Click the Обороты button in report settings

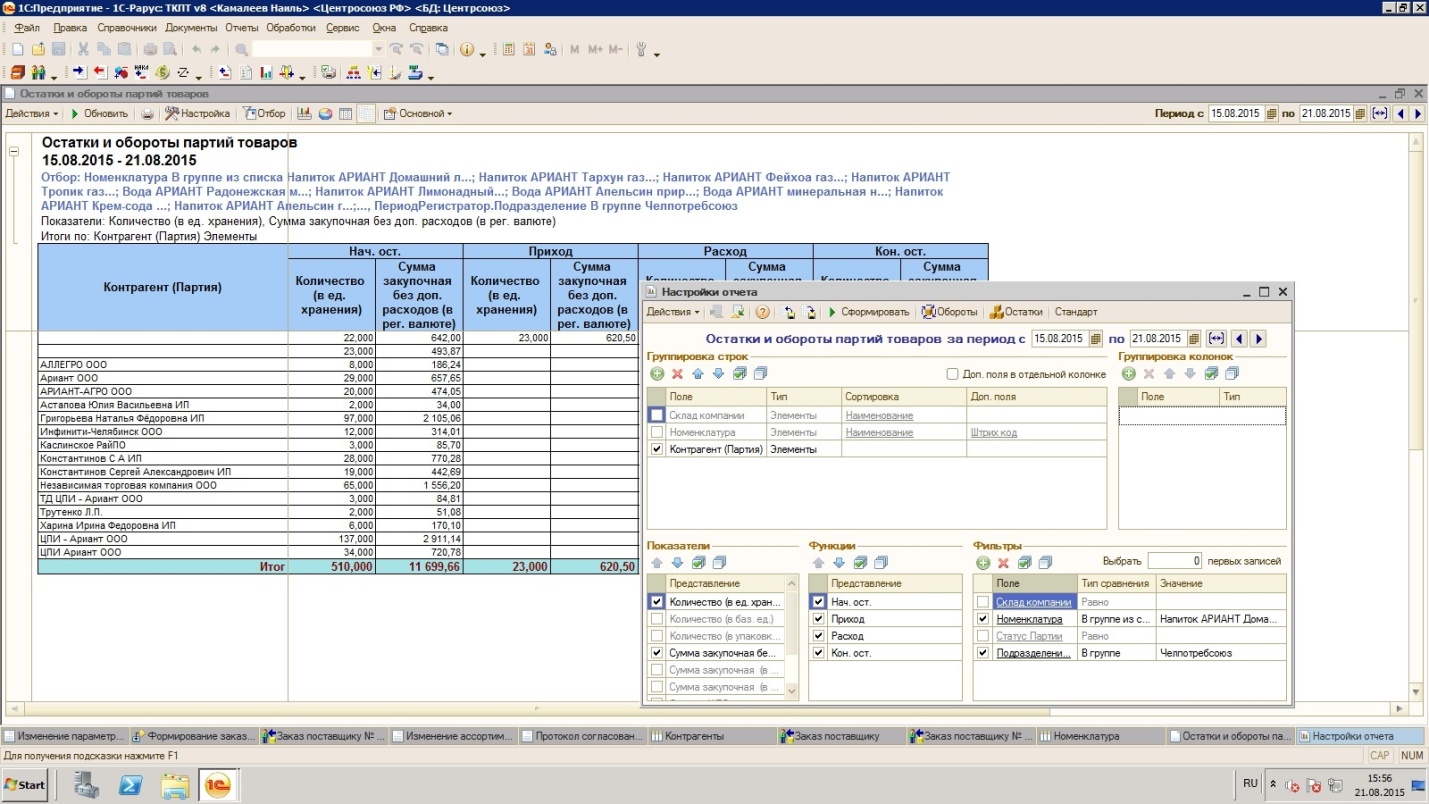[x=950, y=312]
